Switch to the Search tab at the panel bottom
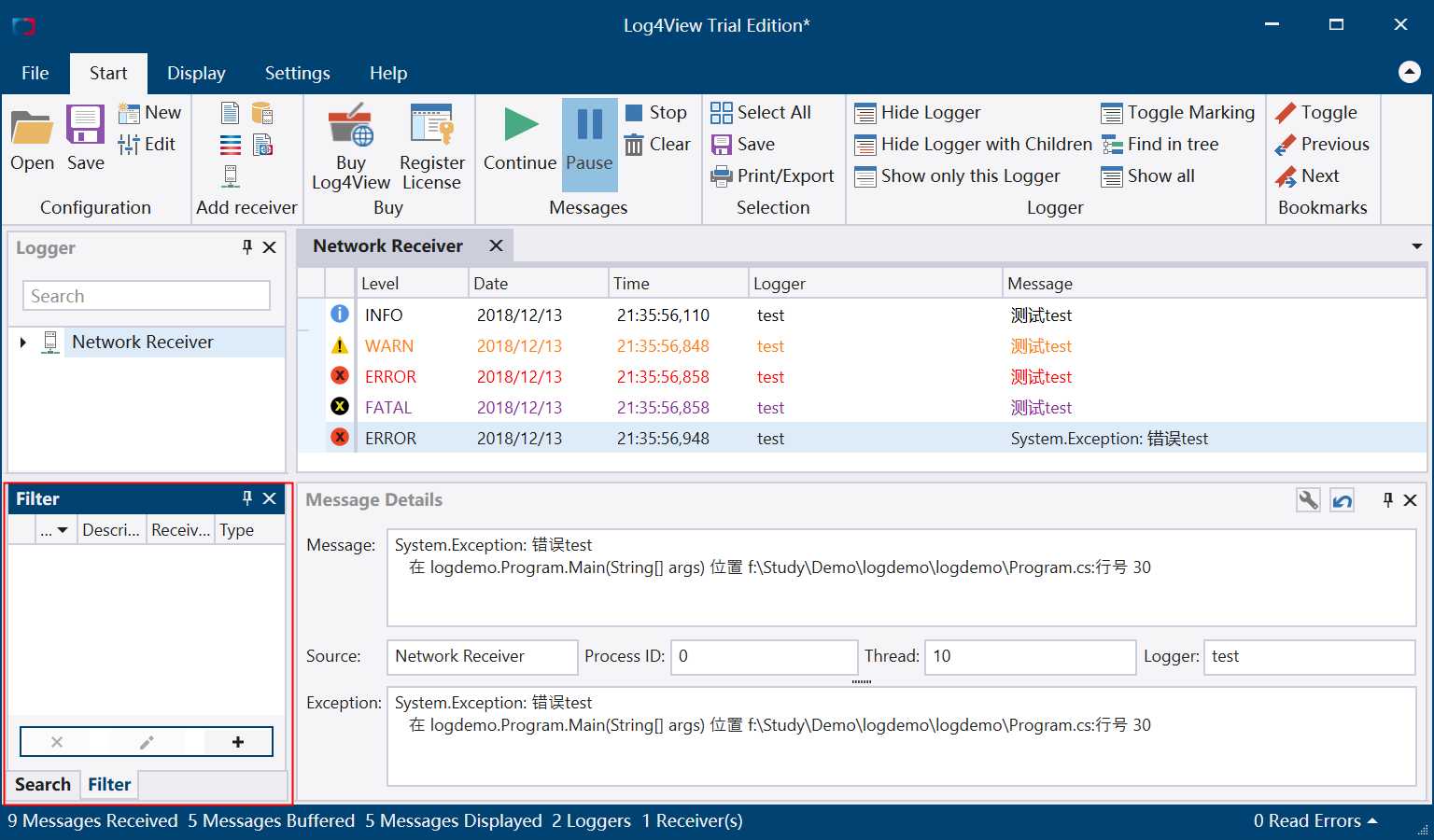This screenshot has width=1434, height=840. click(x=43, y=785)
